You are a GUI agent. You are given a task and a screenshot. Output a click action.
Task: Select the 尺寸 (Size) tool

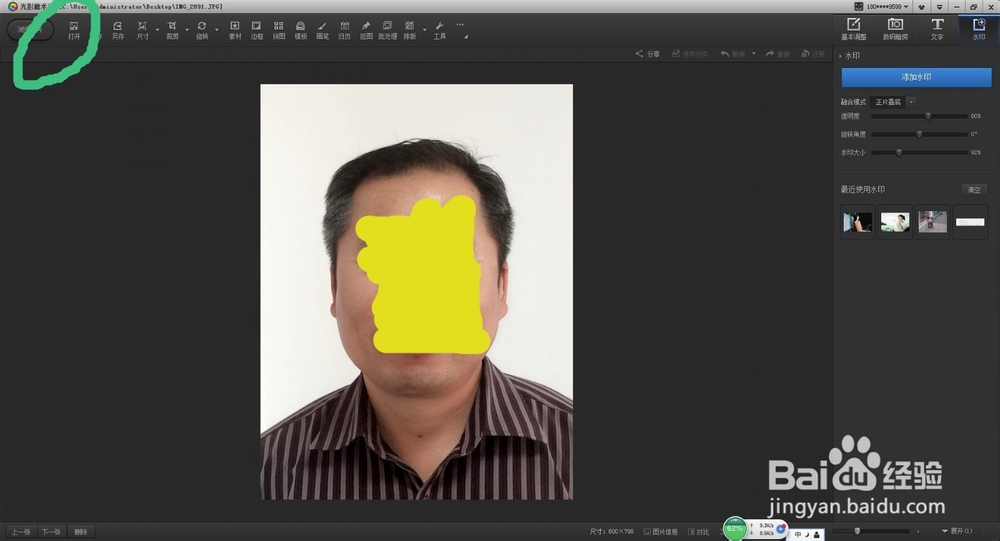point(142,30)
